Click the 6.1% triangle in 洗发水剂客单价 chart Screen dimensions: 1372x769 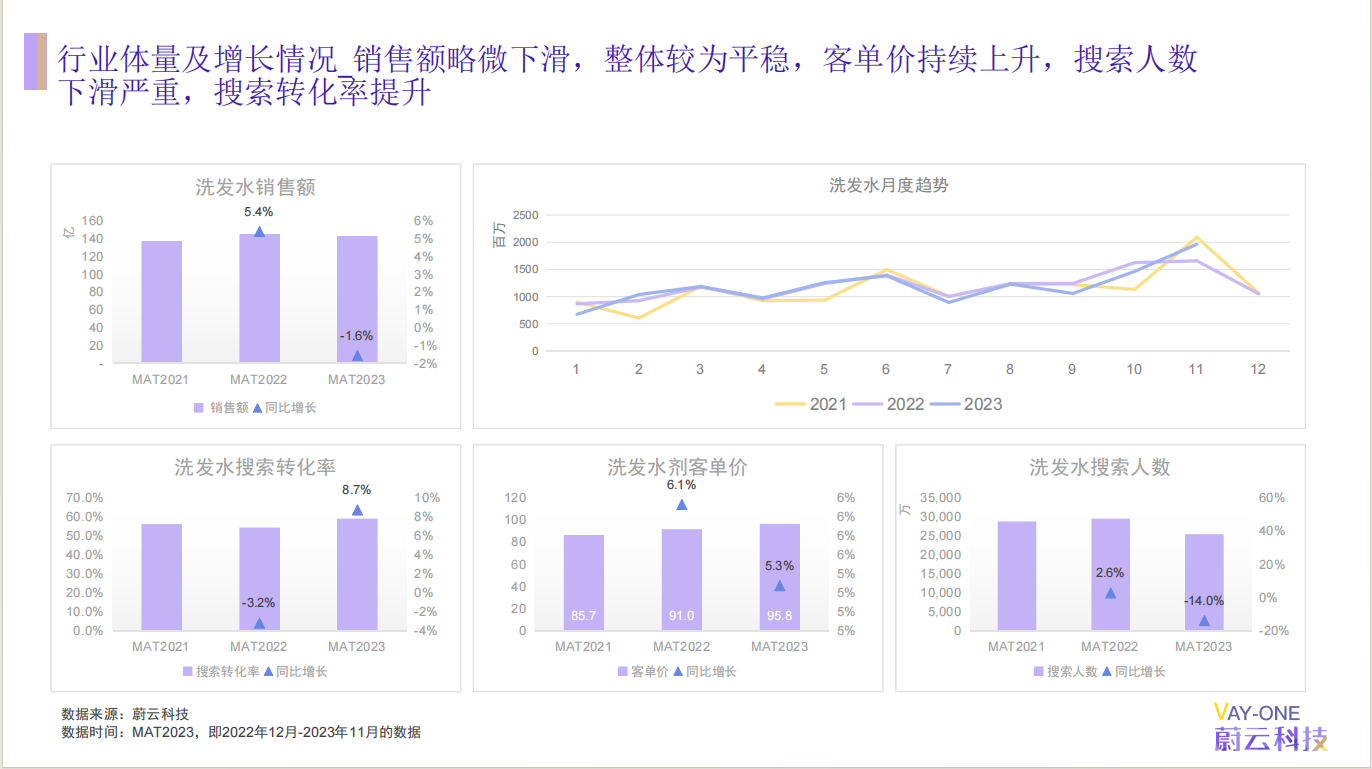point(682,505)
